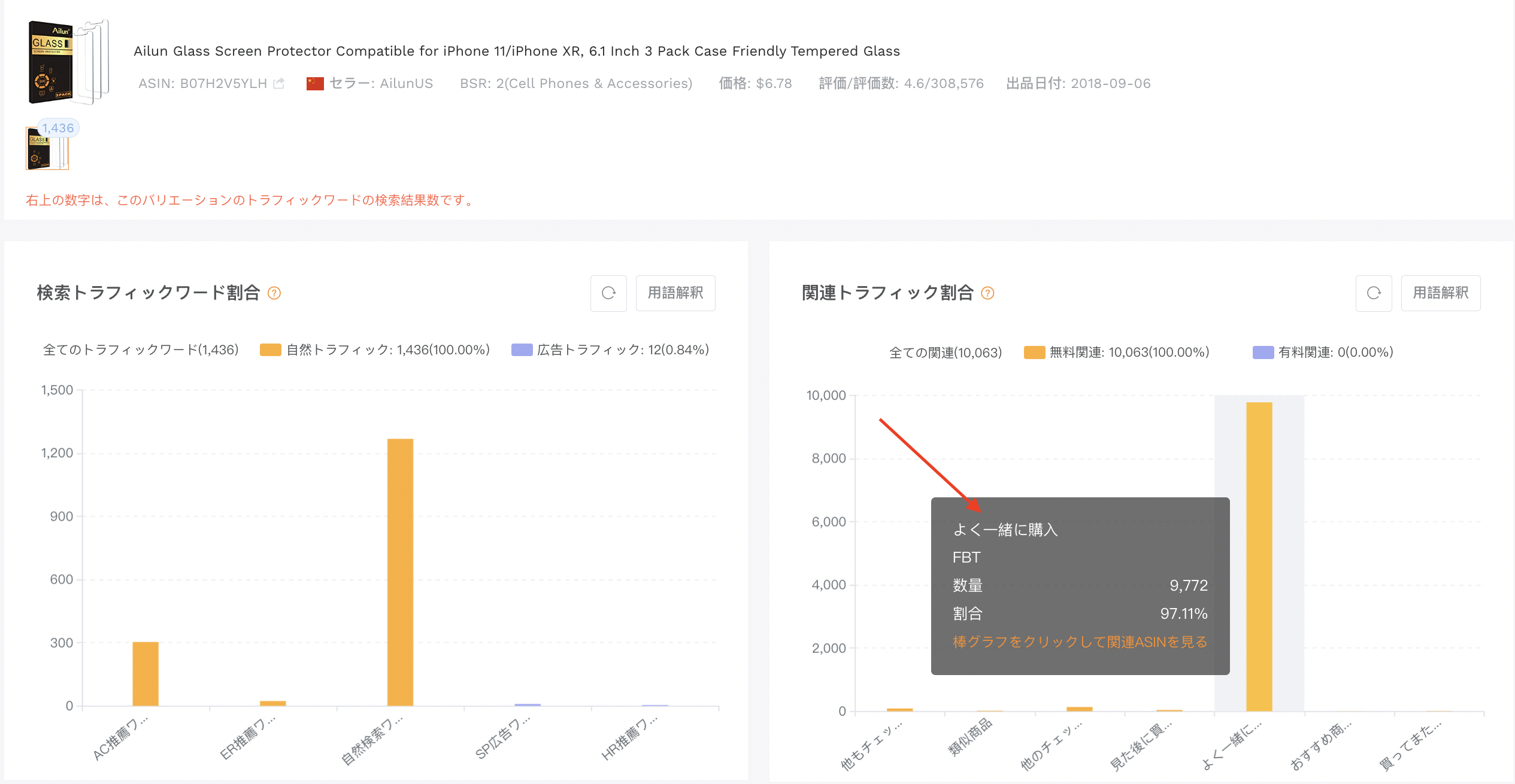Click the おすすめ商 axis label
The width and height of the screenshot is (1515, 784).
coord(1320,745)
